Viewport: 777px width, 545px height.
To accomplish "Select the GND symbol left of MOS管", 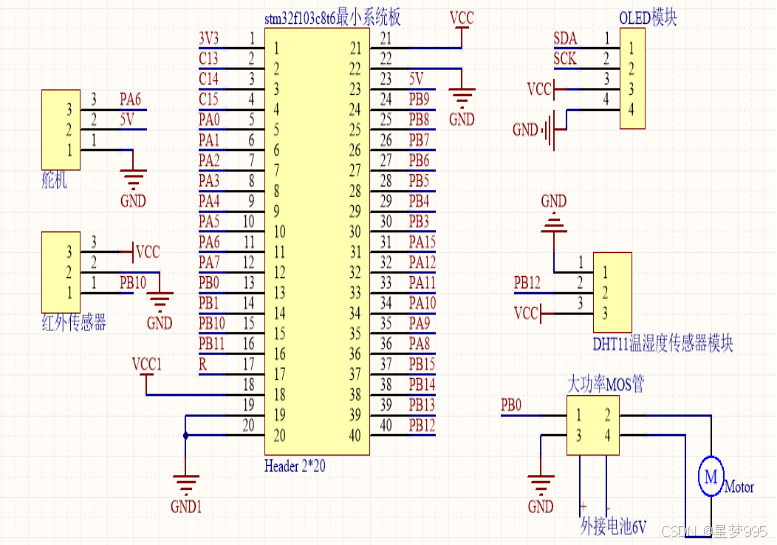I will coord(541,486).
